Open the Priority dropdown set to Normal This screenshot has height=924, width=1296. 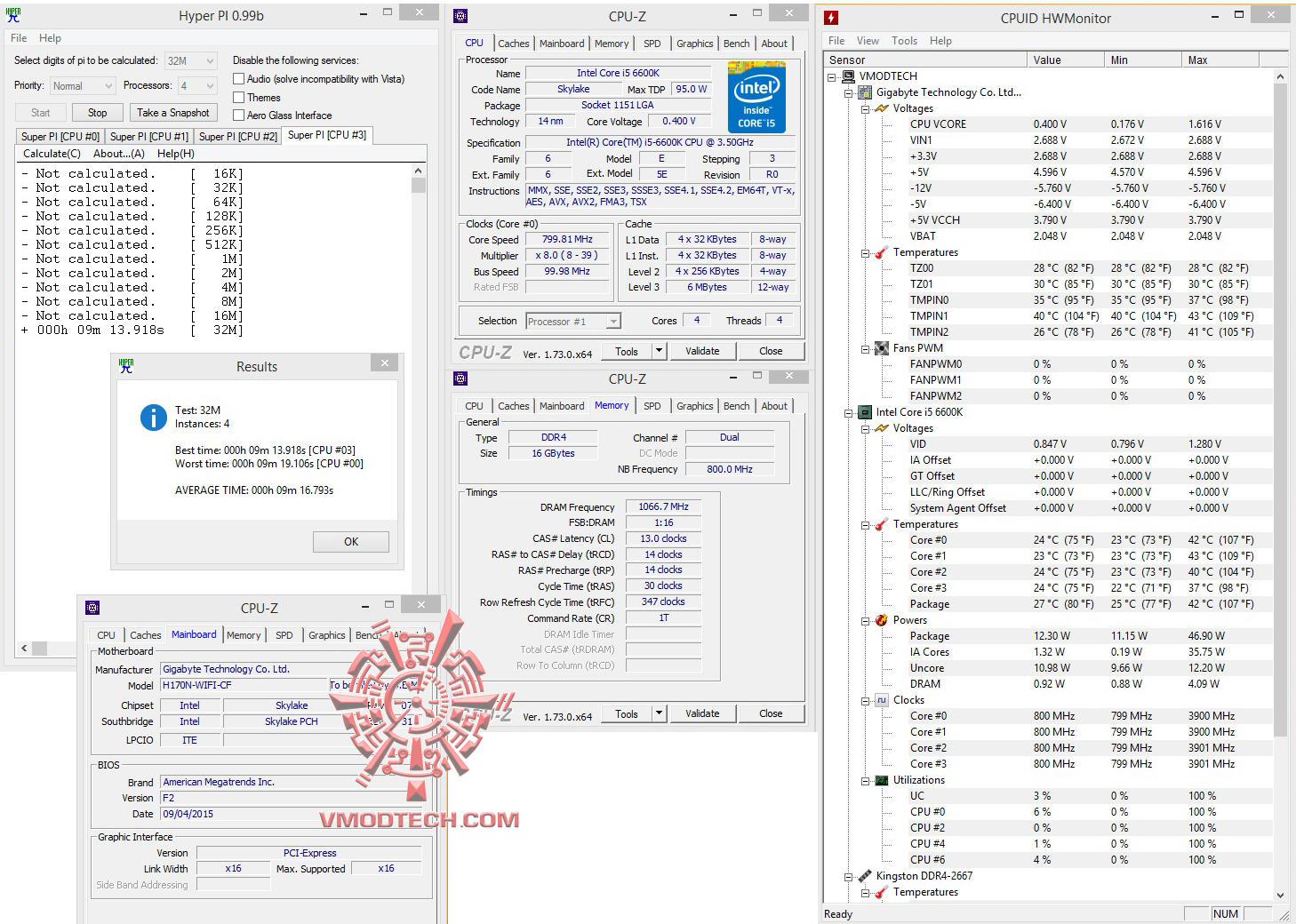pos(82,86)
